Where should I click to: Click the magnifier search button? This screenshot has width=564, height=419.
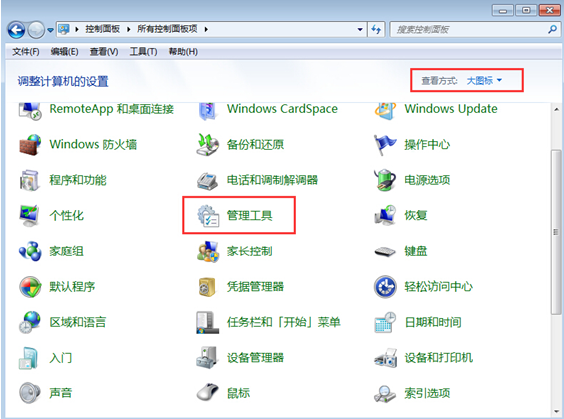pos(552,29)
